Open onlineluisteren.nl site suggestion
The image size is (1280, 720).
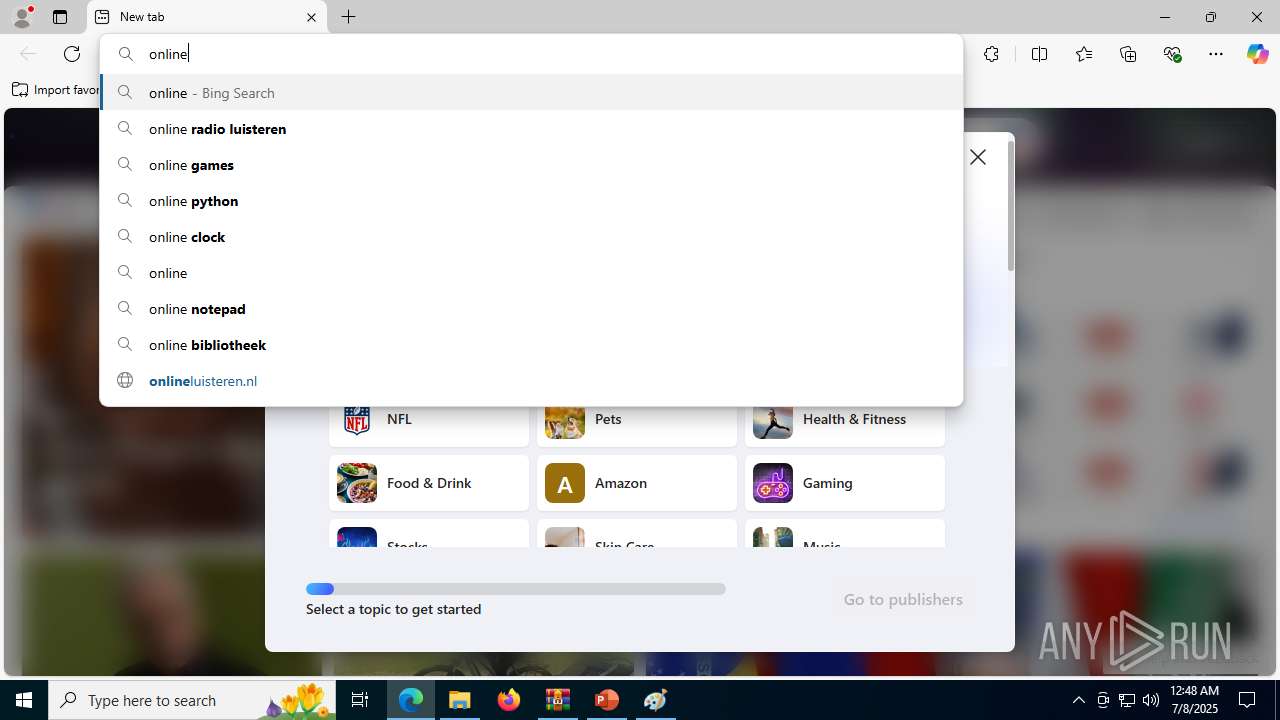[531, 381]
